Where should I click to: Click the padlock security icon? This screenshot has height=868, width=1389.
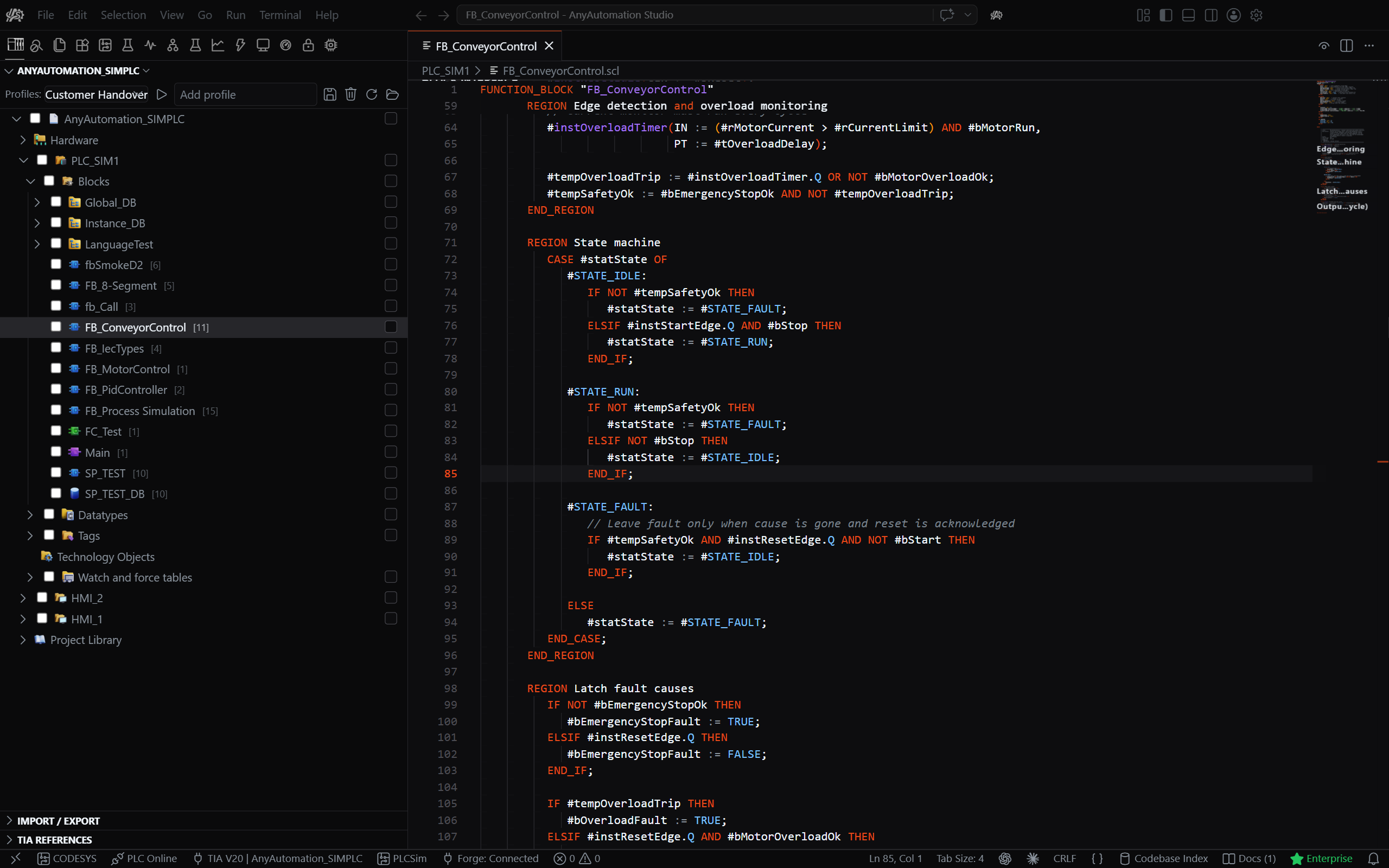click(x=308, y=45)
